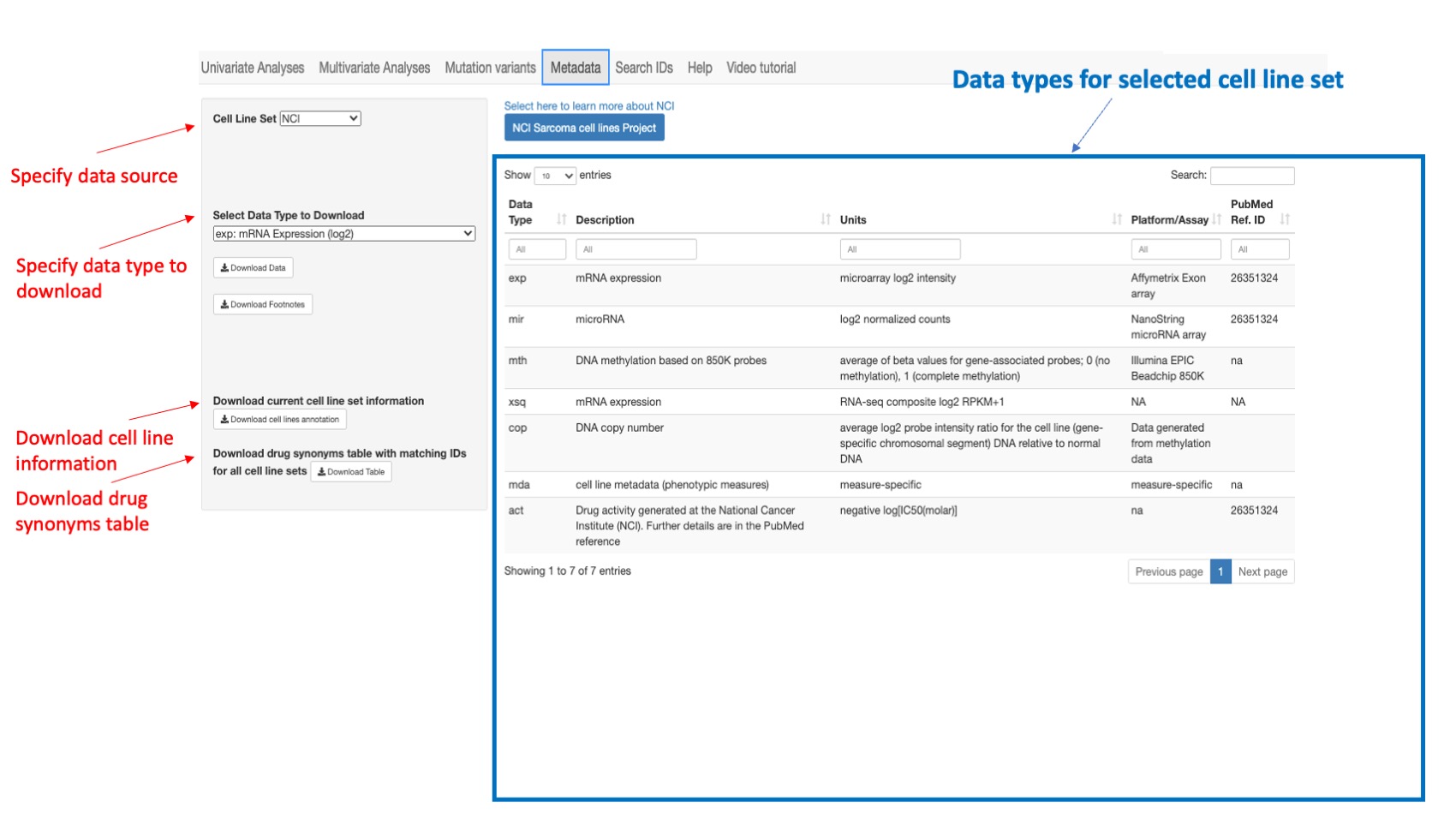Open the Cell Line Set dropdown

click(320, 119)
